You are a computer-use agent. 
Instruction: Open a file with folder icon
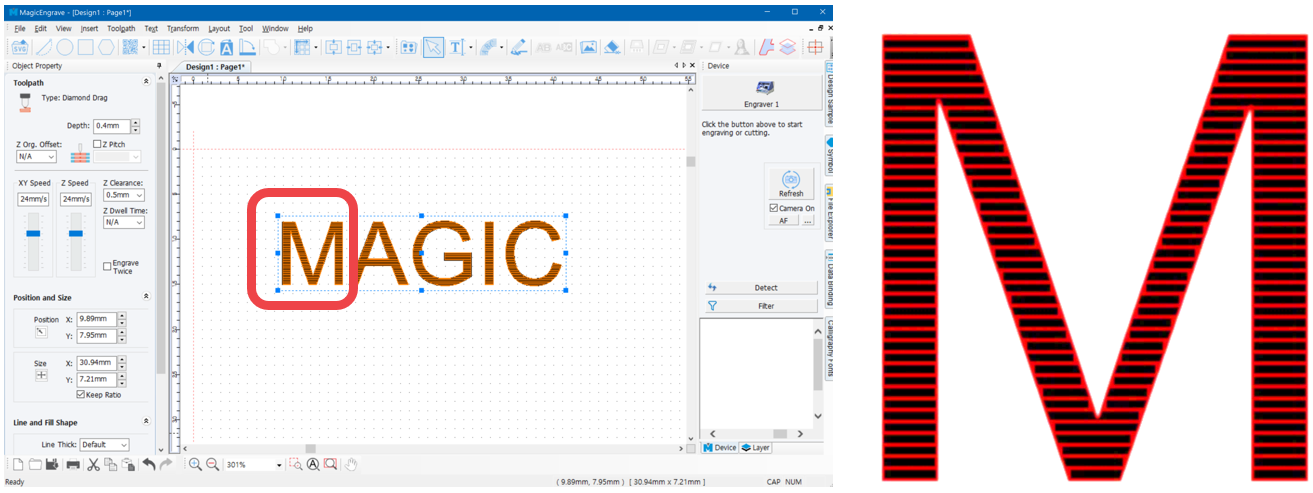(35, 465)
